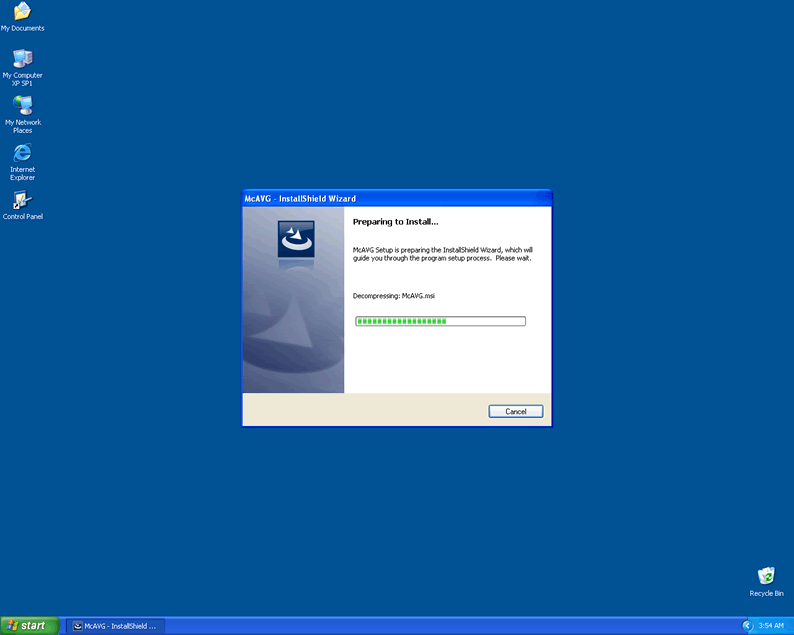Activate the McAVG InstallShield taskbar button
The height and width of the screenshot is (635, 794).
115,626
